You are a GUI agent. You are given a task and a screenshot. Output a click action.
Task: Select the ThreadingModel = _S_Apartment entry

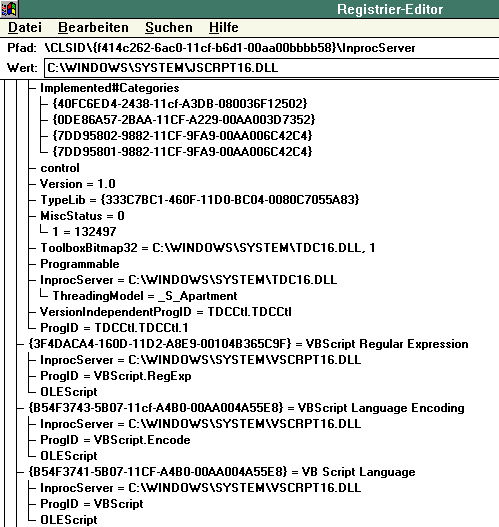tap(145, 296)
